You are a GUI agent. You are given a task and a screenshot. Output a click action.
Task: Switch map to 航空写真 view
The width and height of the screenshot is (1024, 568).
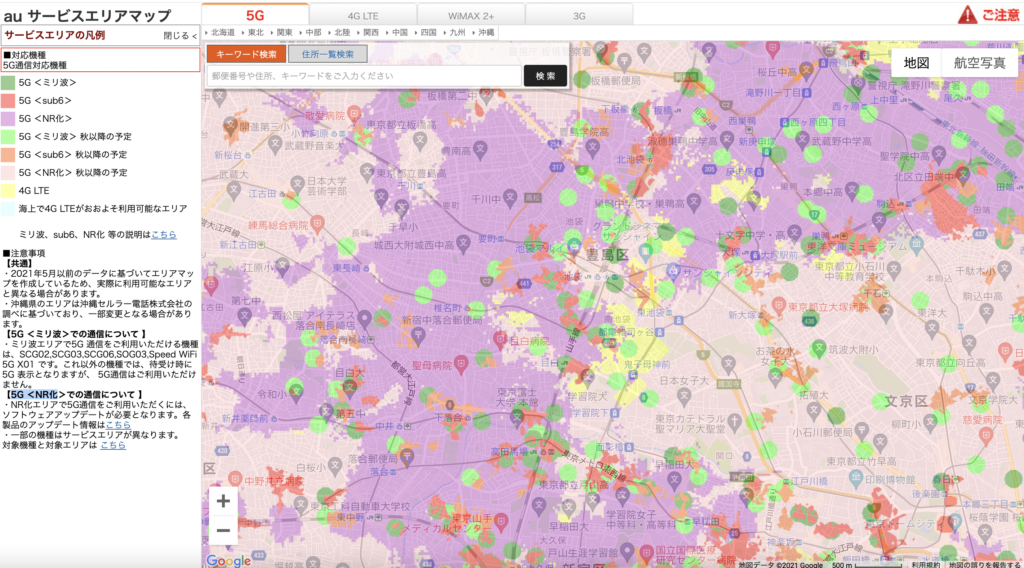coord(979,63)
